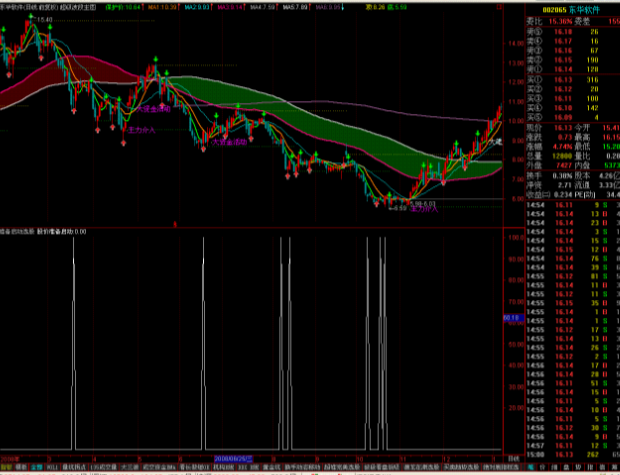Screen dimensions: 620x475
Task: Click the 14:57 trade row in the tick list
Action: pos(573,445)
